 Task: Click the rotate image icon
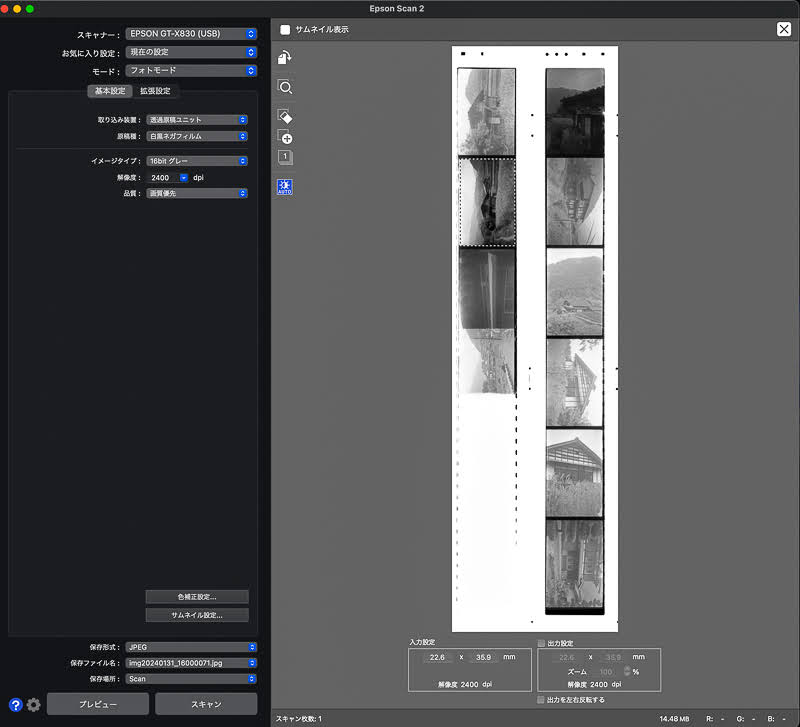284,58
